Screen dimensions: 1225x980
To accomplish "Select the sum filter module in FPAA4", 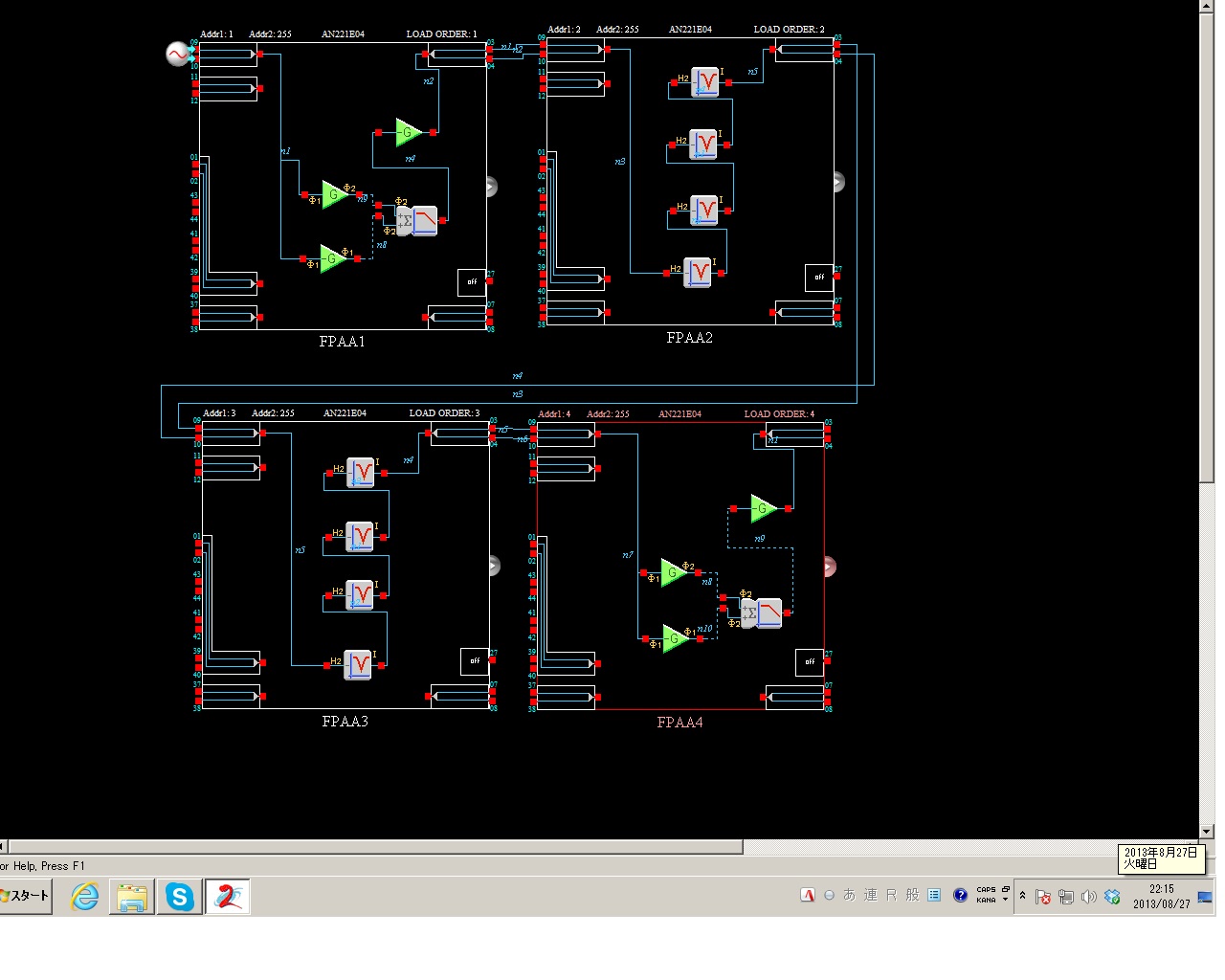I will click(x=762, y=612).
